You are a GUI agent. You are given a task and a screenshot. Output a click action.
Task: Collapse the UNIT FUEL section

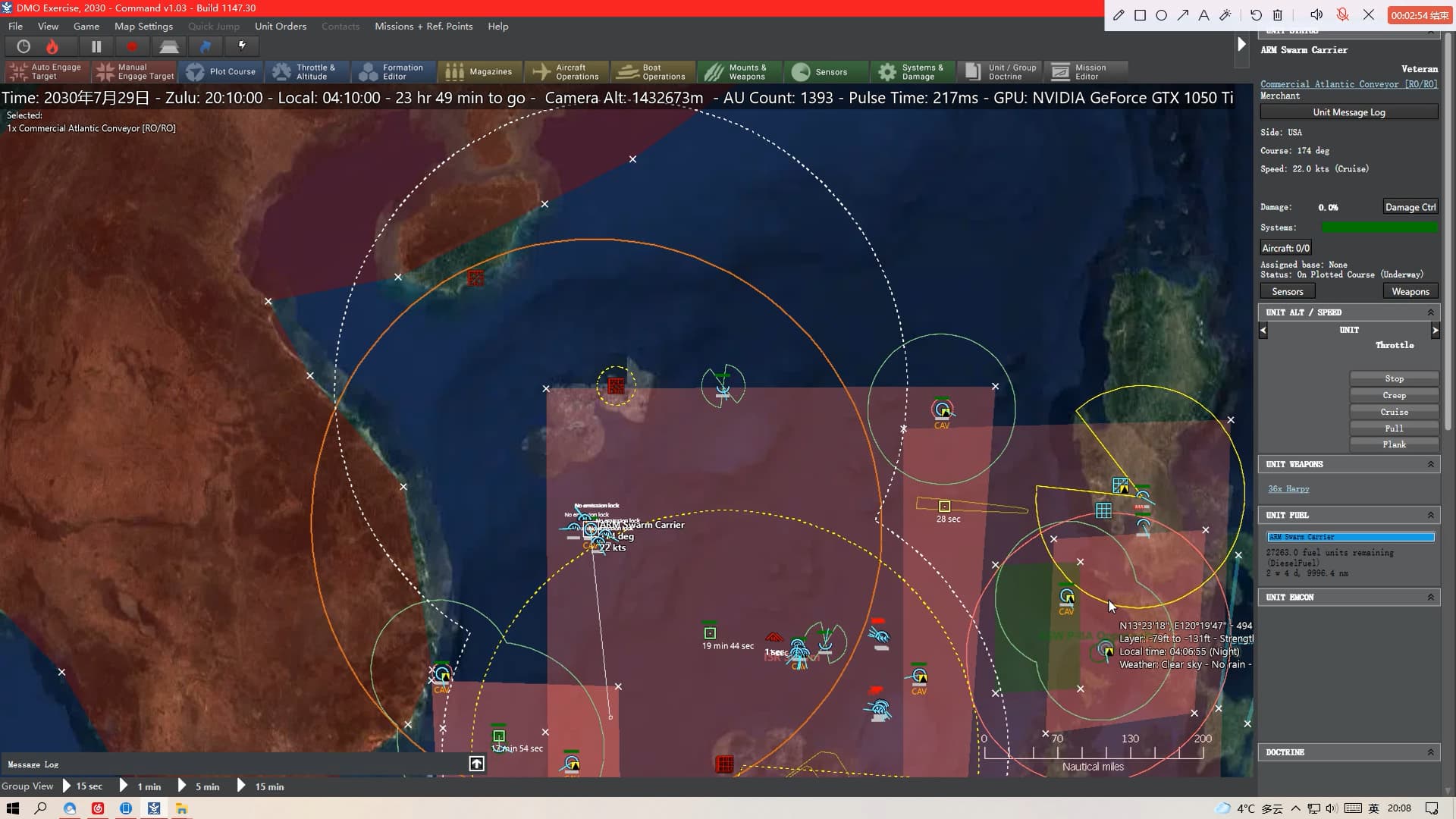click(x=1430, y=515)
